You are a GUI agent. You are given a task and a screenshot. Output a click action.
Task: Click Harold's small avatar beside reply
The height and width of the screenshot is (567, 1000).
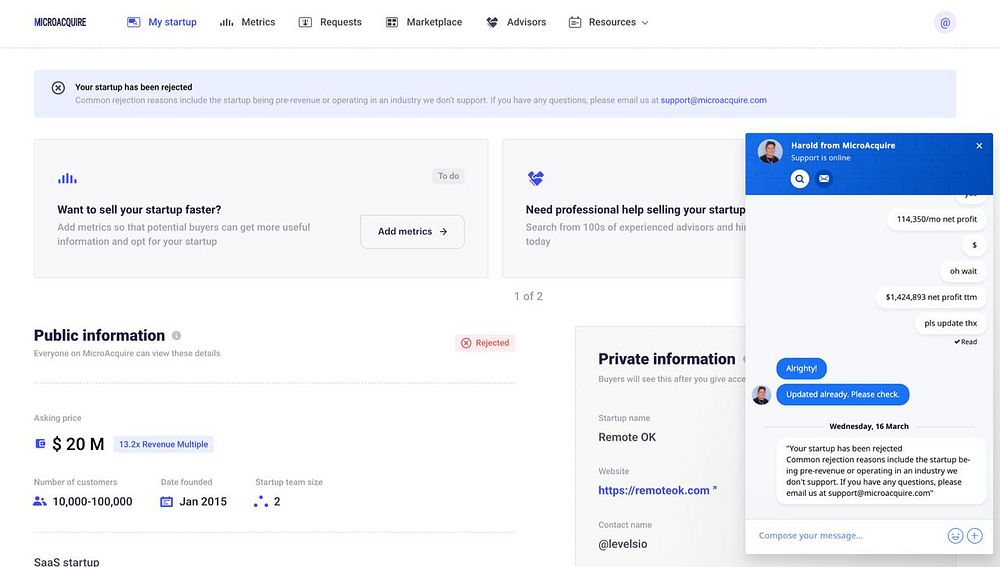(761, 395)
